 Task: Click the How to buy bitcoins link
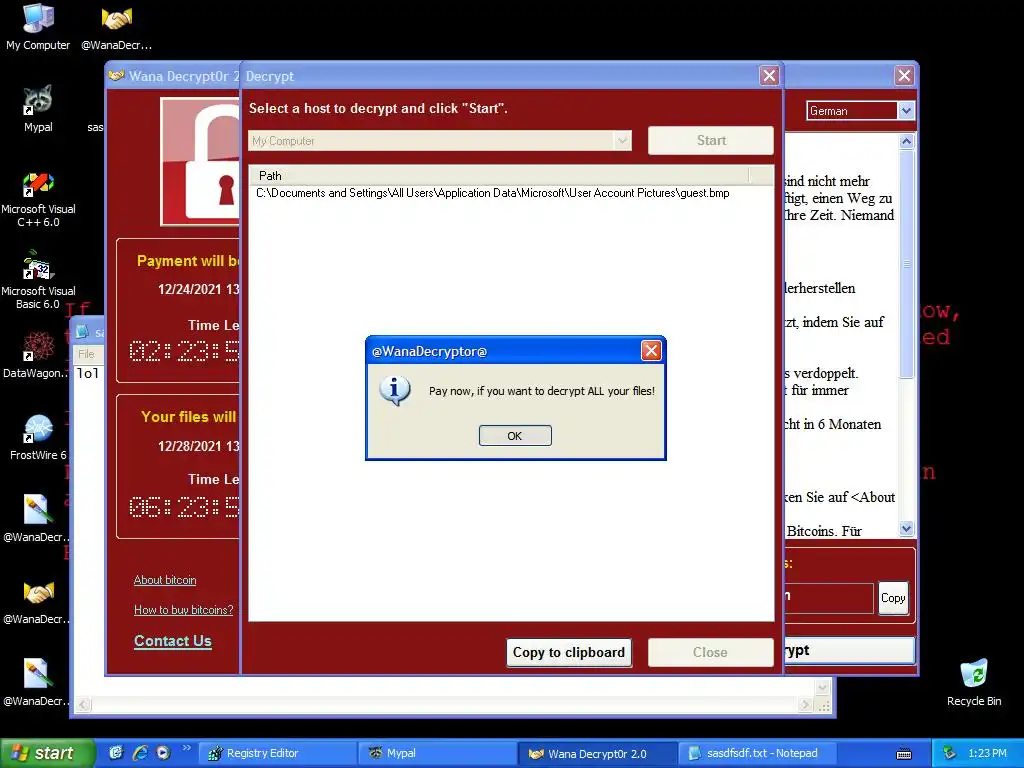coord(184,610)
